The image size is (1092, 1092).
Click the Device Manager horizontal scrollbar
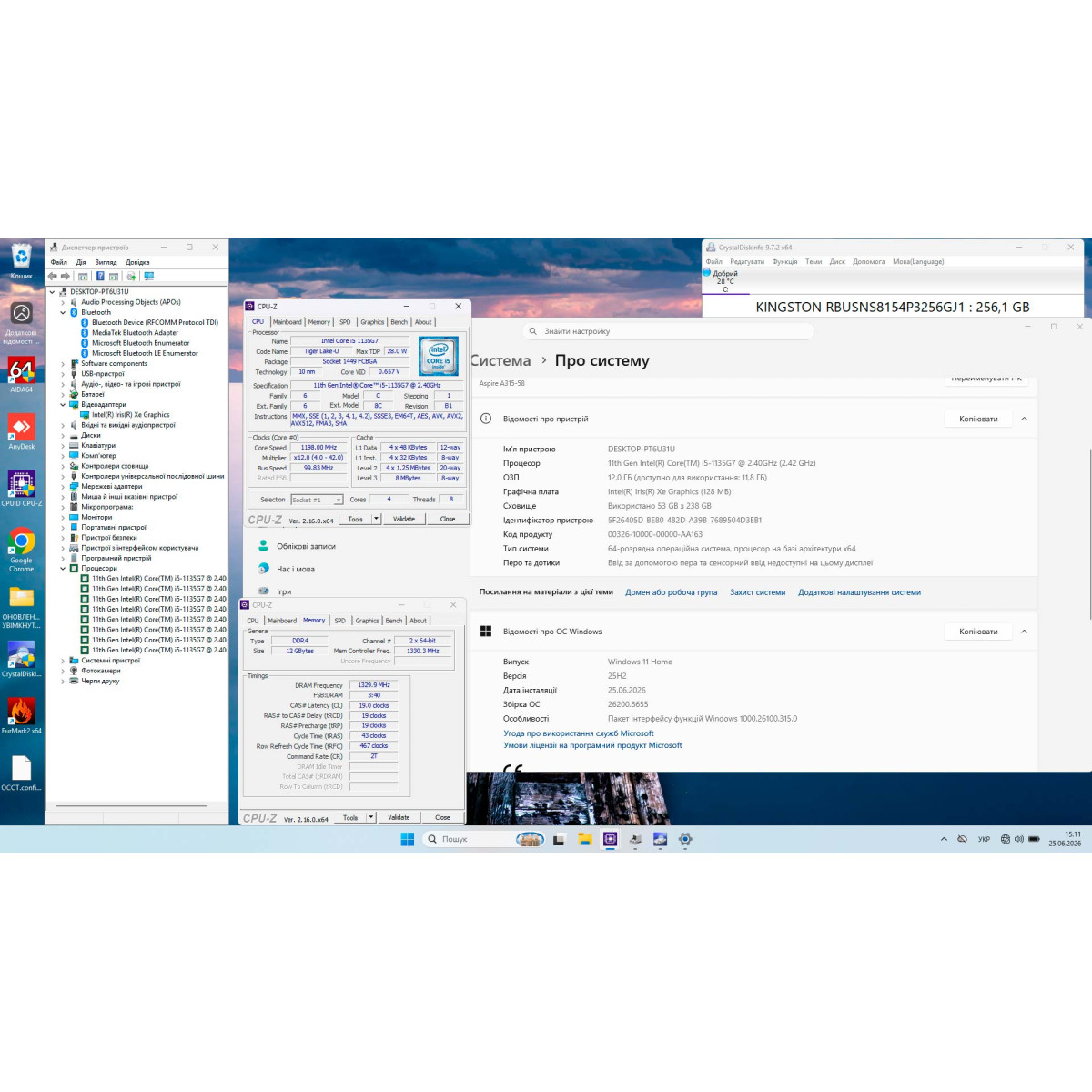coord(131,806)
